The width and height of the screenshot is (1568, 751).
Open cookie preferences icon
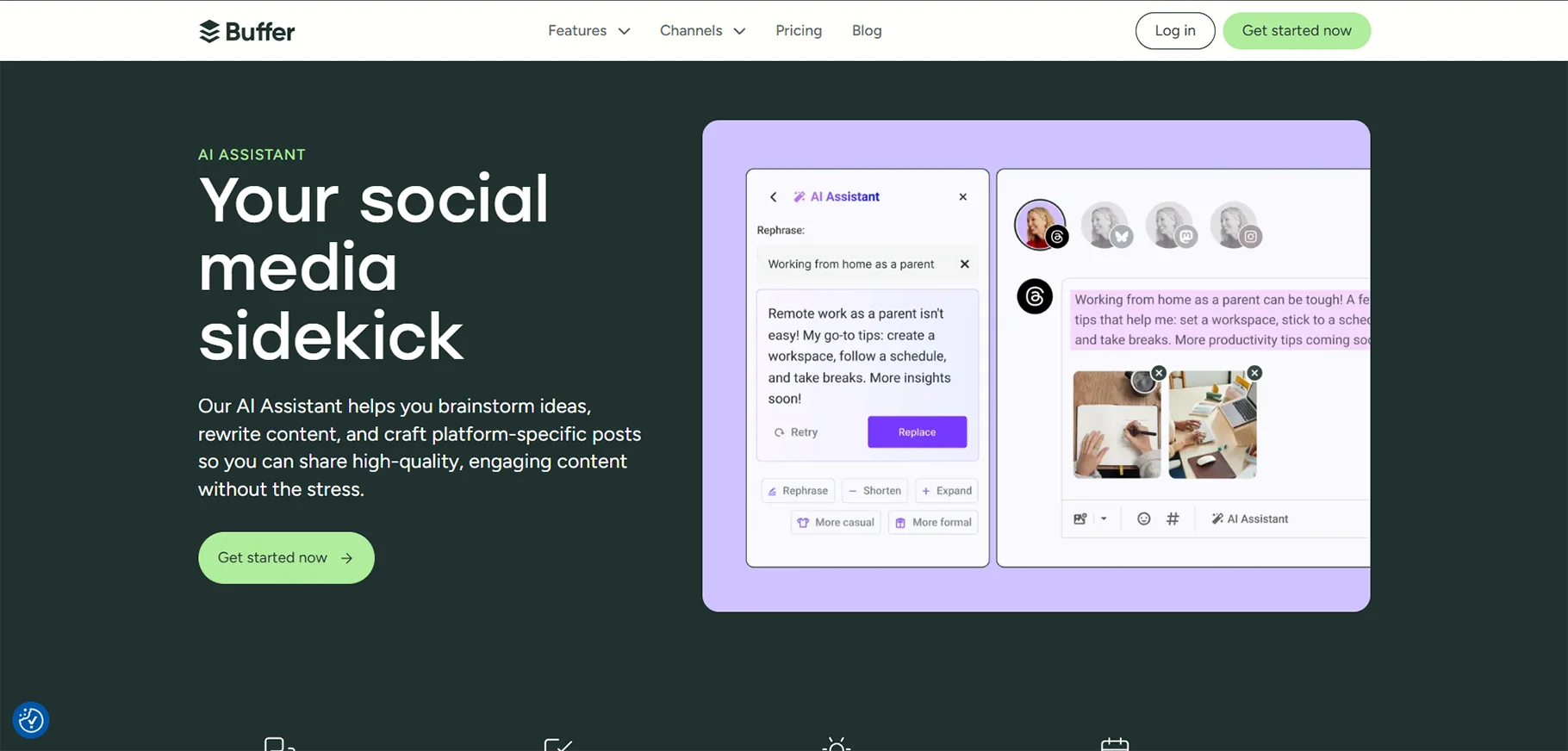(31, 720)
